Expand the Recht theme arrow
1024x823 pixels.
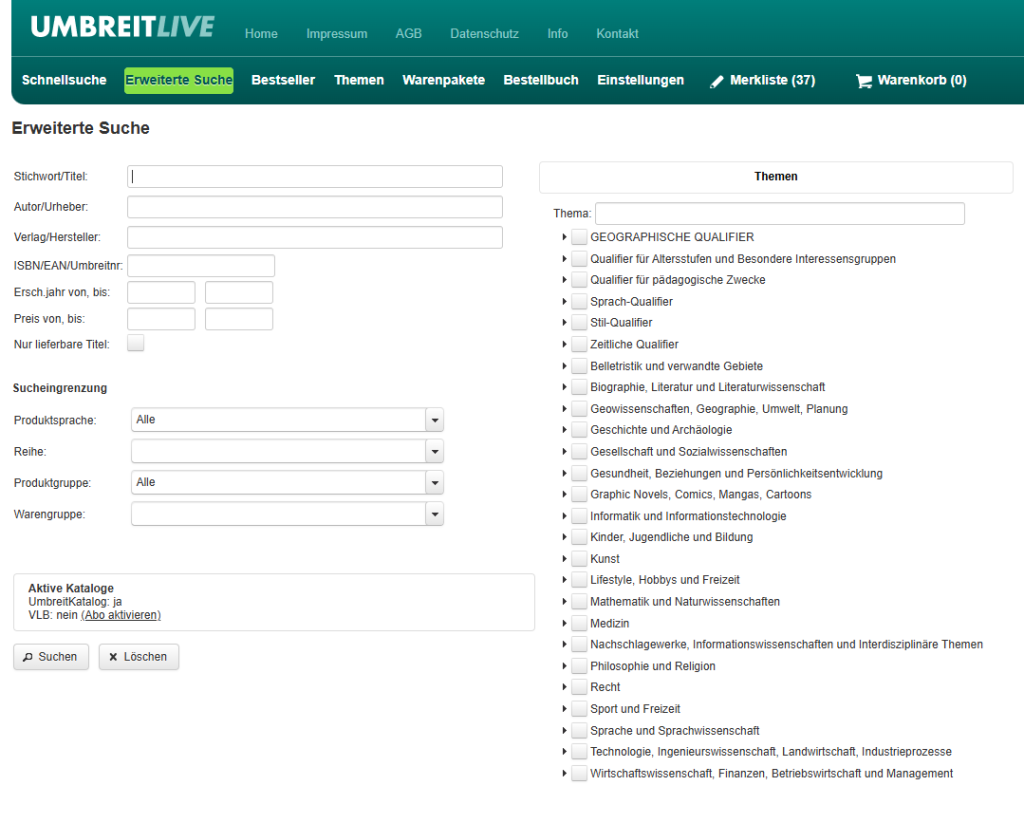pyautogui.click(x=564, y=687)
